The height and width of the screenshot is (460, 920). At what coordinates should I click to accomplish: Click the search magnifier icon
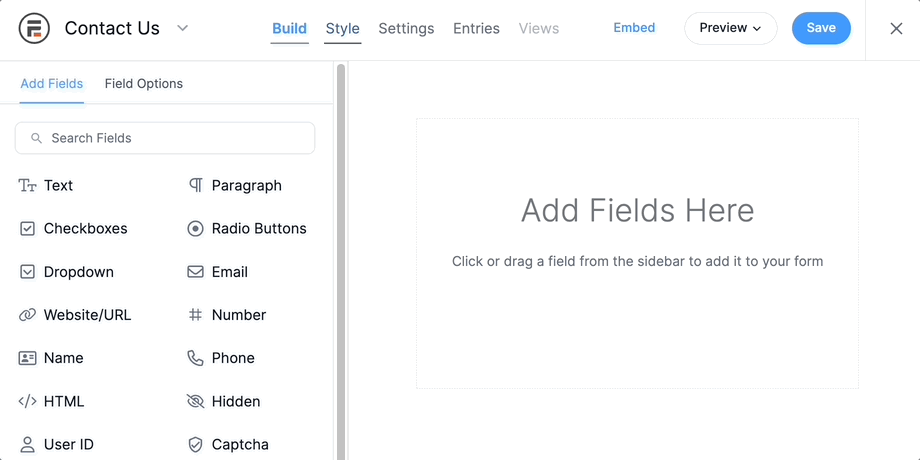(36, 138)
